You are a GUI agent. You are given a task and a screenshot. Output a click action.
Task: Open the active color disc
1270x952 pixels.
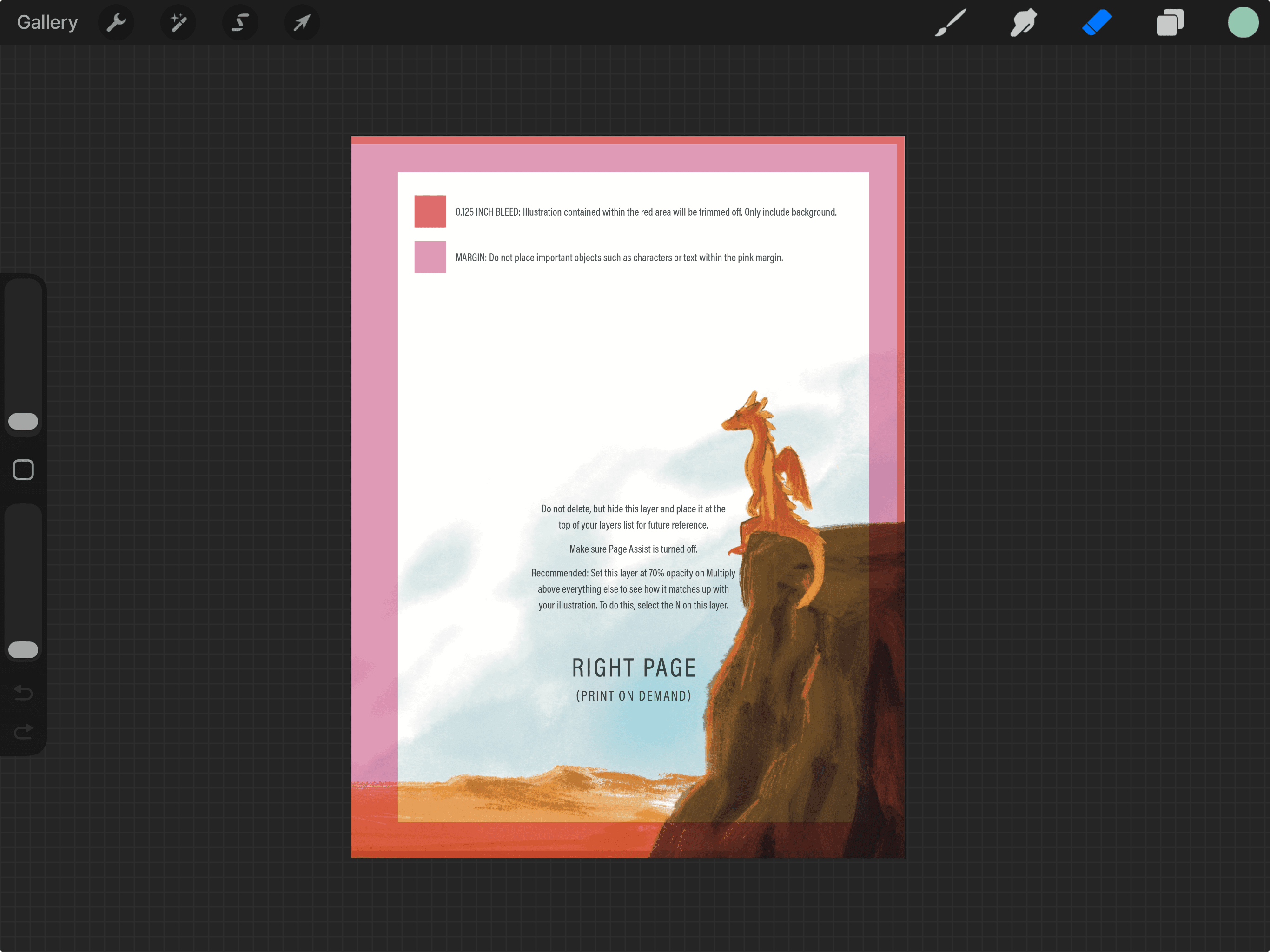(1243, 22)
